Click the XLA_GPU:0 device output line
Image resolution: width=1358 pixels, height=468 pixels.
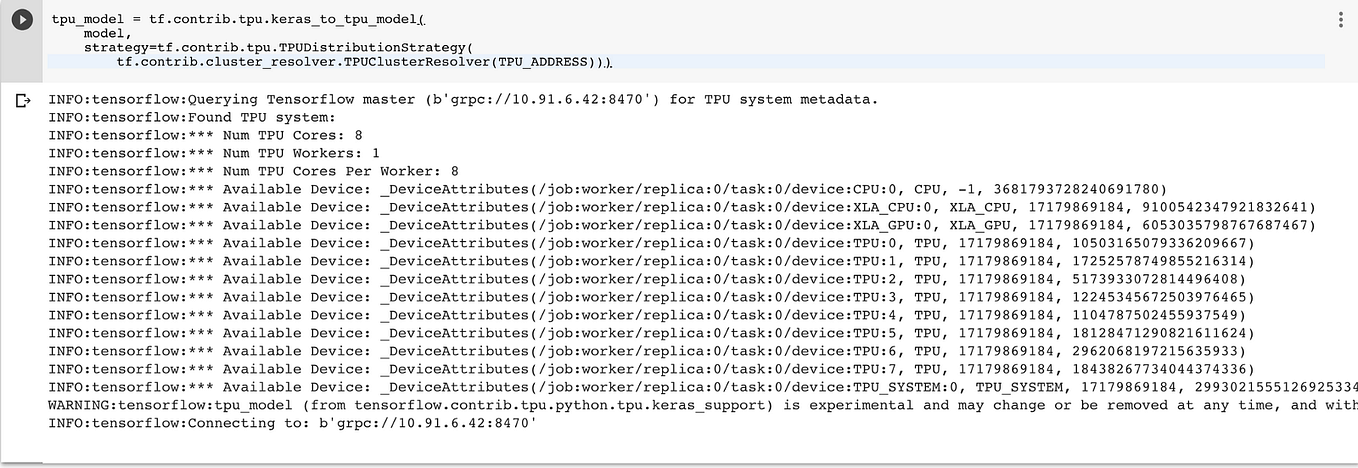click(x=682, y=225)
